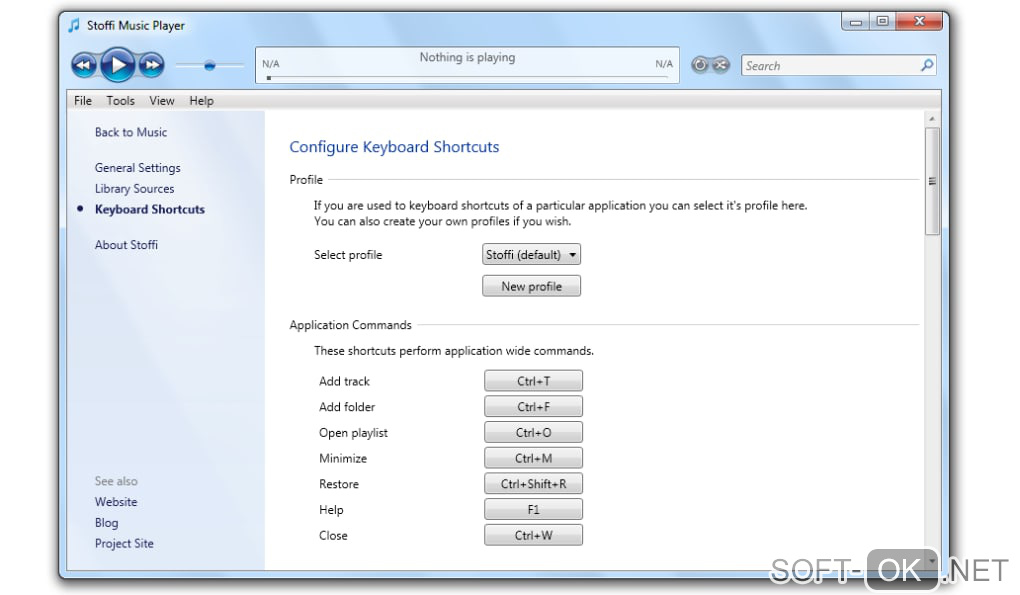Click the volume slider handle

pyautogui.click(x=209, y=66)
